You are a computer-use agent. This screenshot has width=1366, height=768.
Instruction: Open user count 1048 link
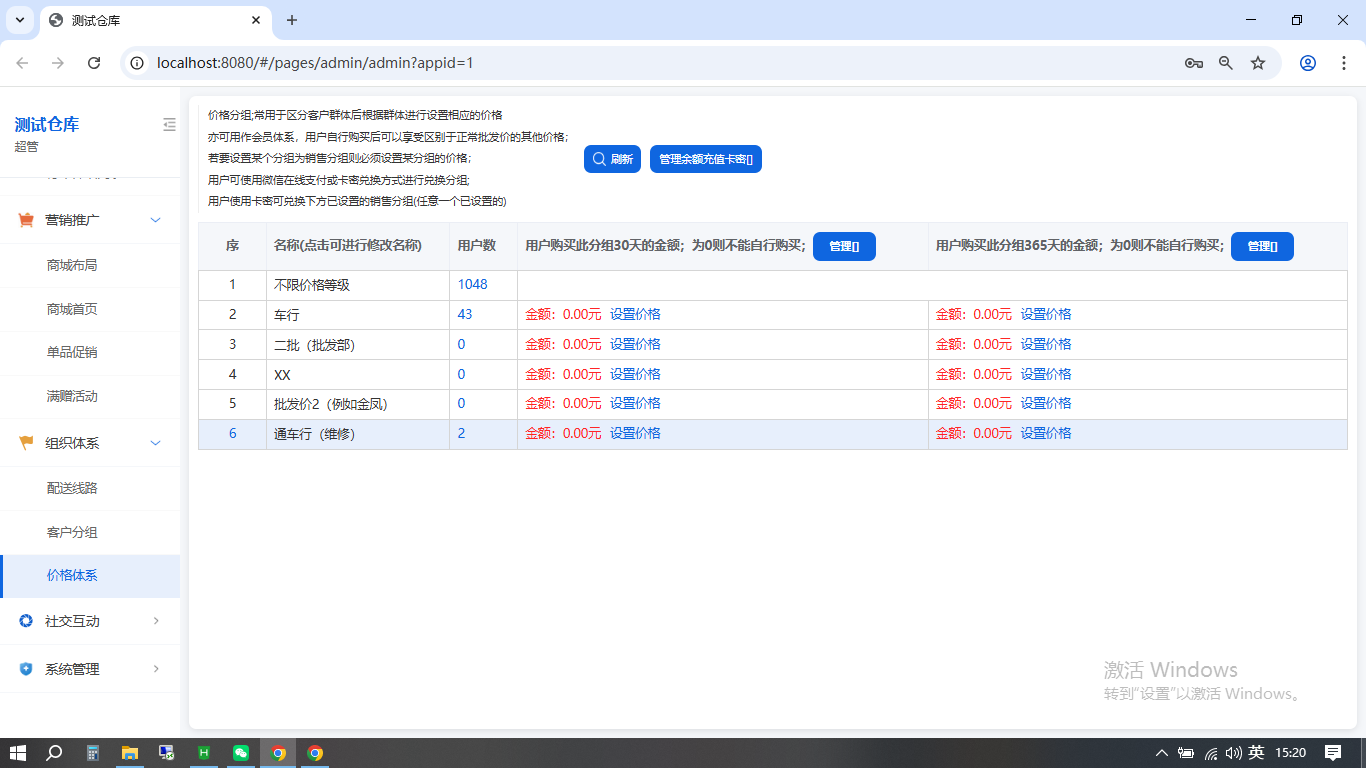472,285
